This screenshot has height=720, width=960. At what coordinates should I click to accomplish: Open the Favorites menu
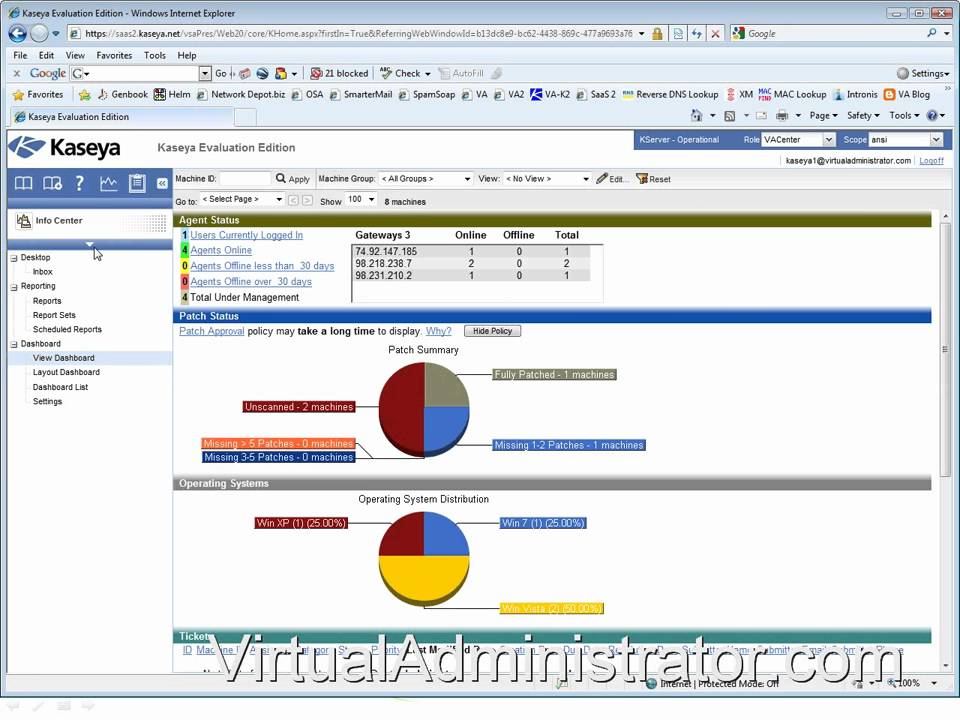114,55
